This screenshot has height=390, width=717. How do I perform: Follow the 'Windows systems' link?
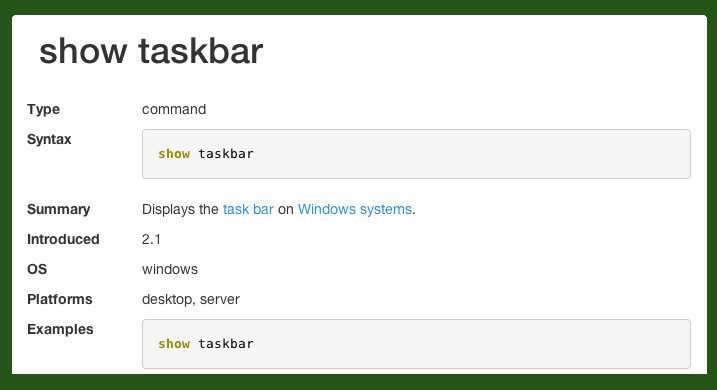click(355, 209)
